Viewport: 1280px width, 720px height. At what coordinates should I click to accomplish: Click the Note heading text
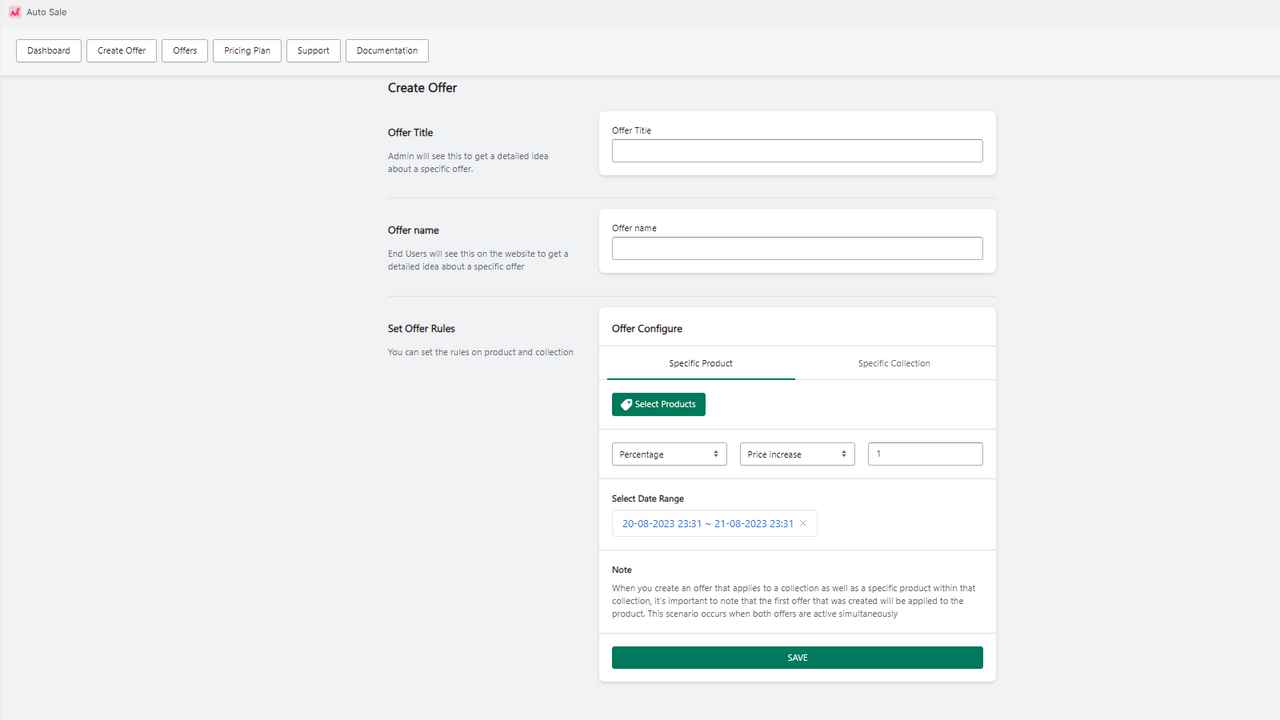coord(622,570)
